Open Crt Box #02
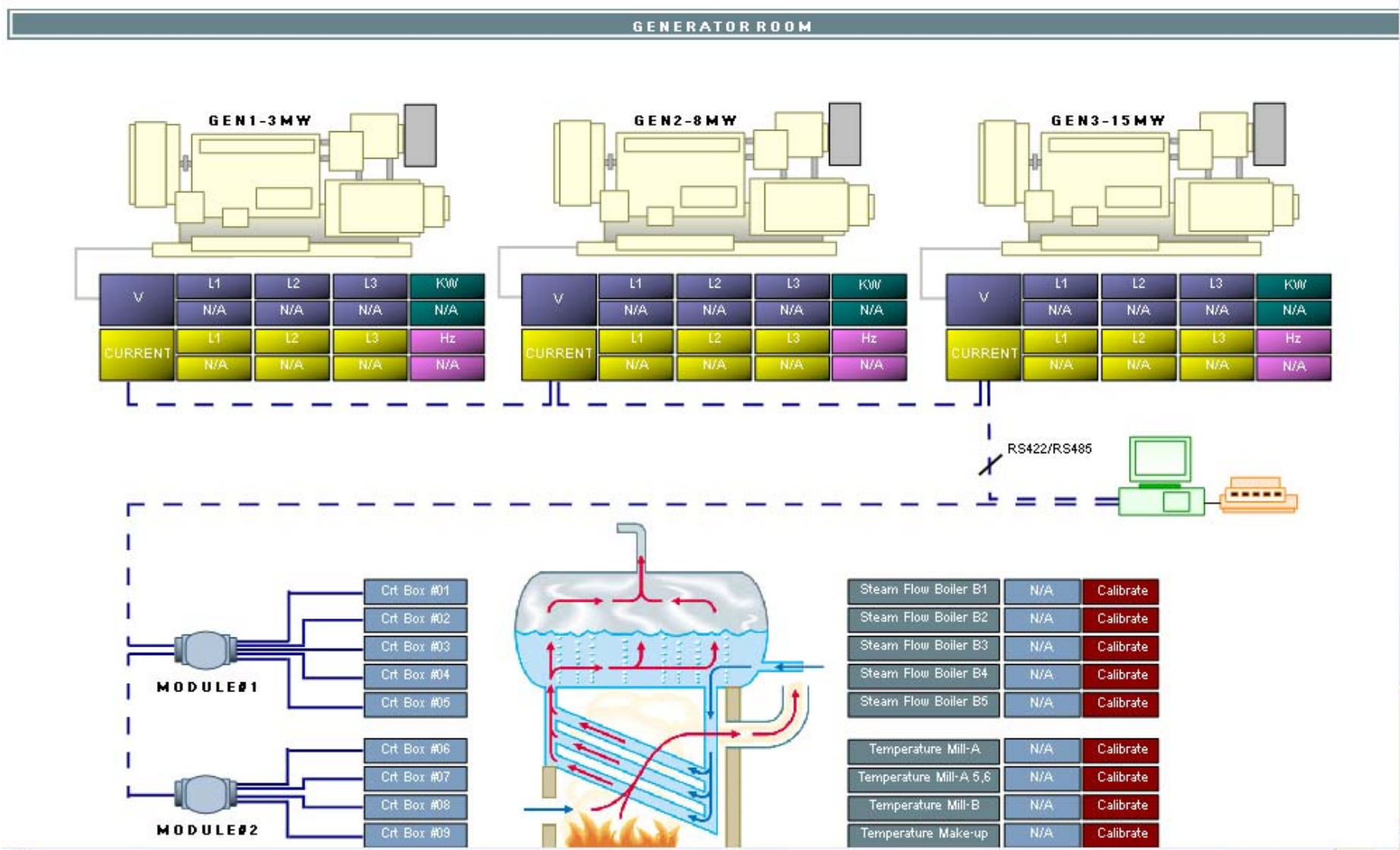Viewport: 1400px width, 850px height. point(415,619)
